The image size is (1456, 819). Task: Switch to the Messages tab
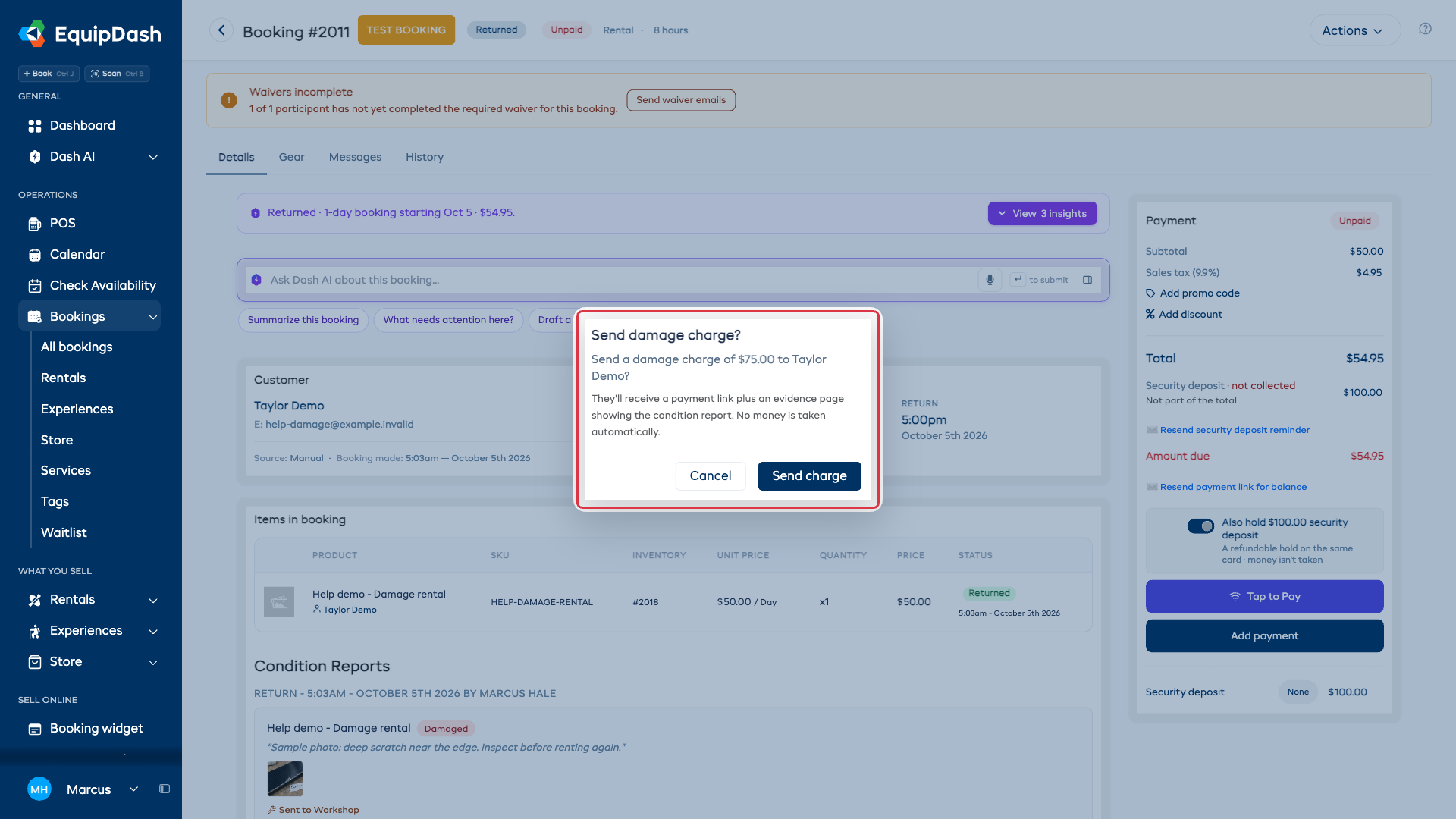tap(355, 157)
